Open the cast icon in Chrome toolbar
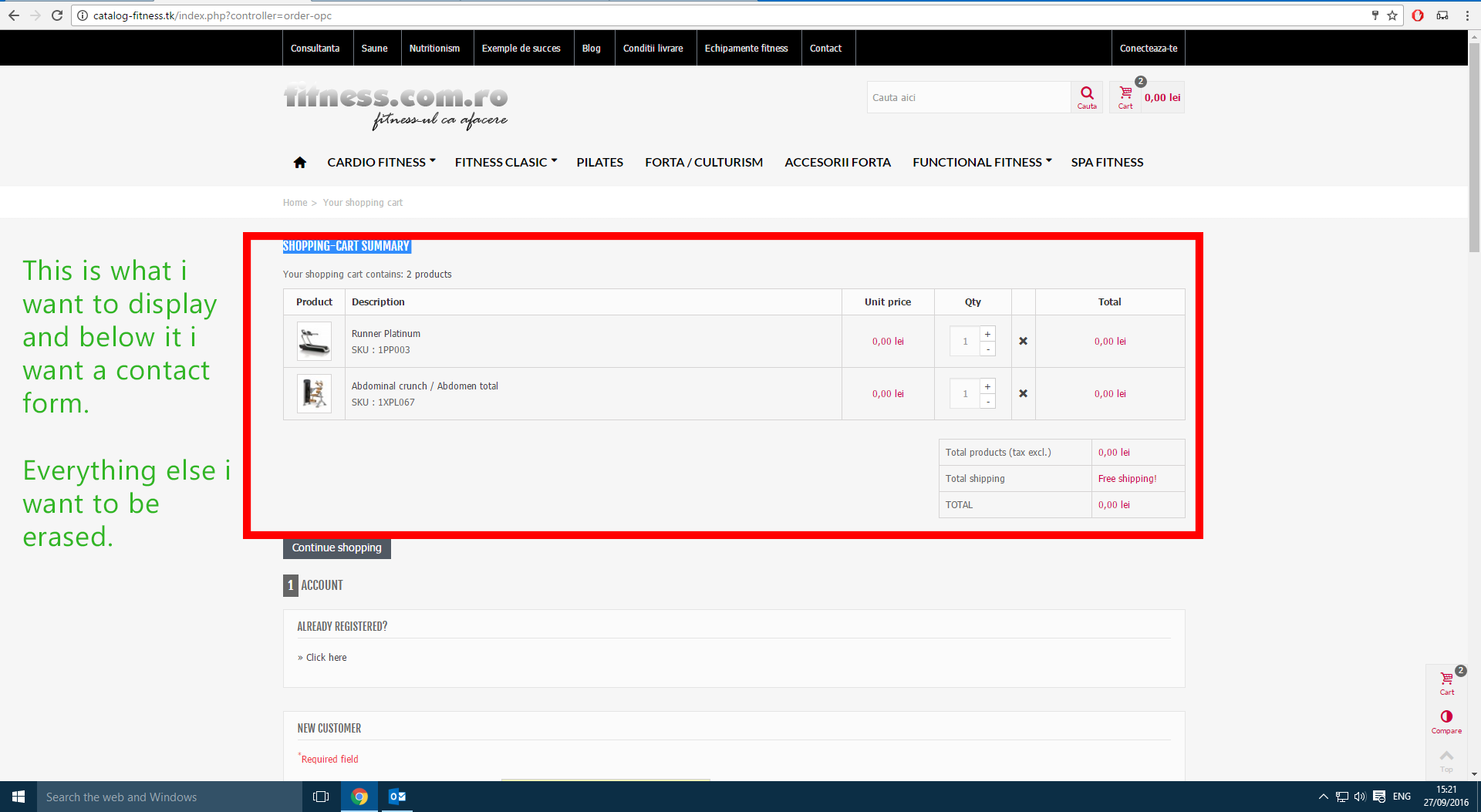The width and height of the screenshot is (1481, 812). [1442, 15]
